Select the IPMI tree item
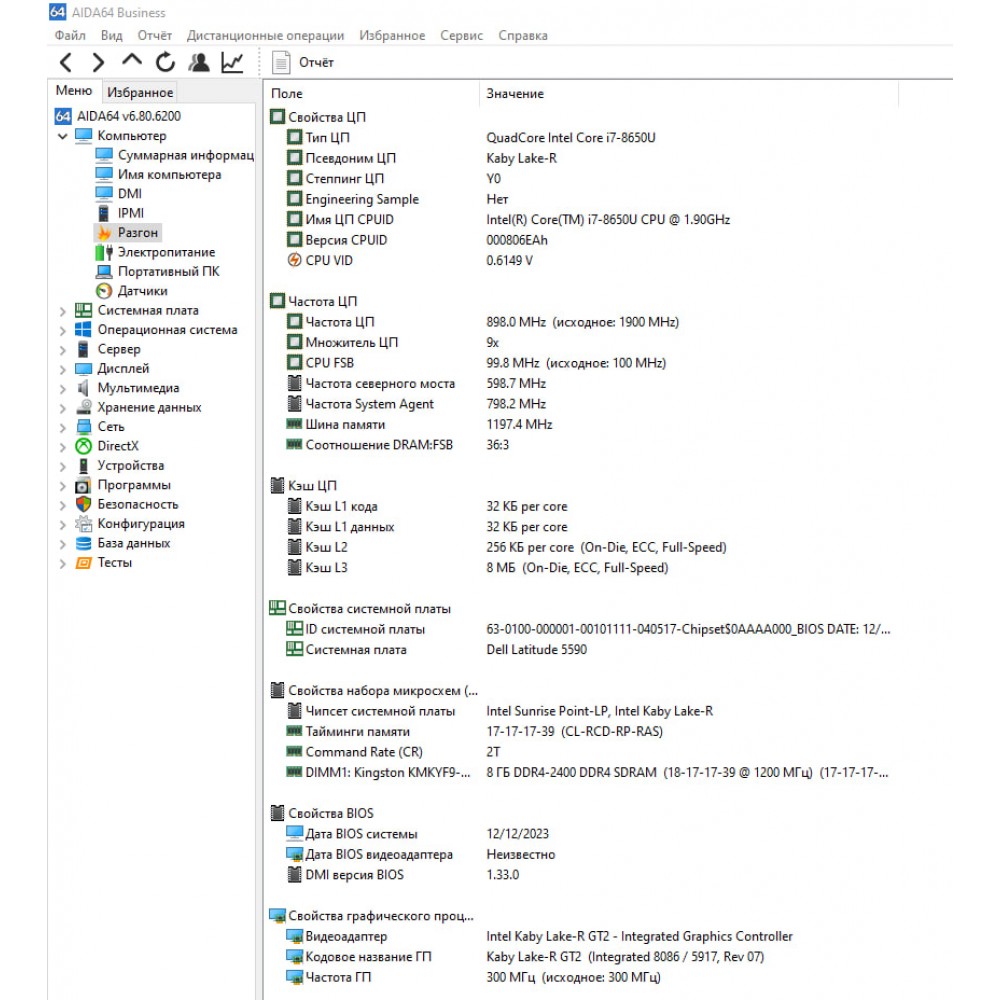The width and height of the screenshot is (1000, 1000). click(131, 214)
